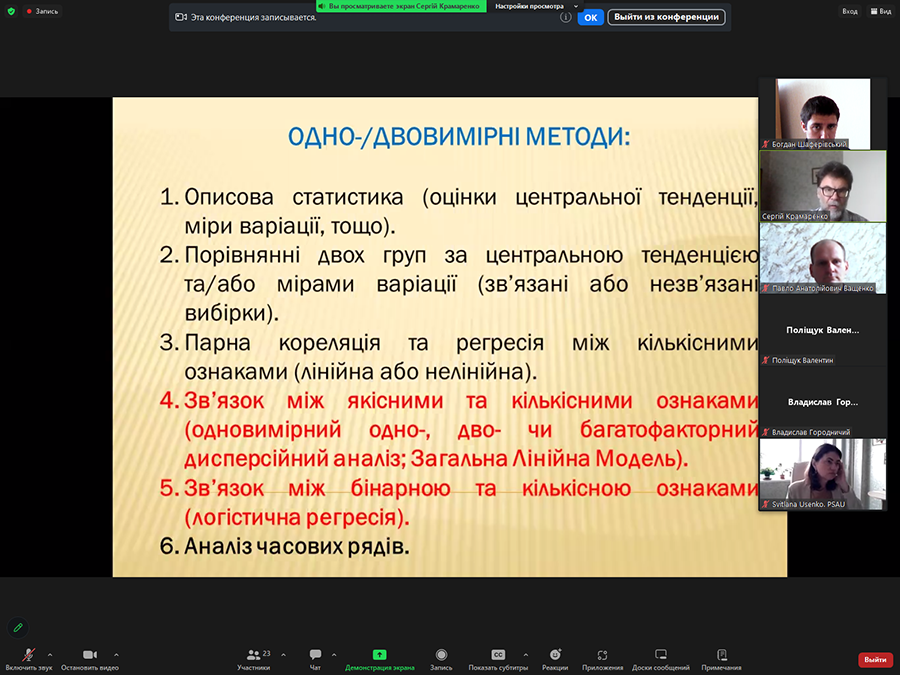Select Svitlana Usenko PSAU video tile

coord(823,474)
